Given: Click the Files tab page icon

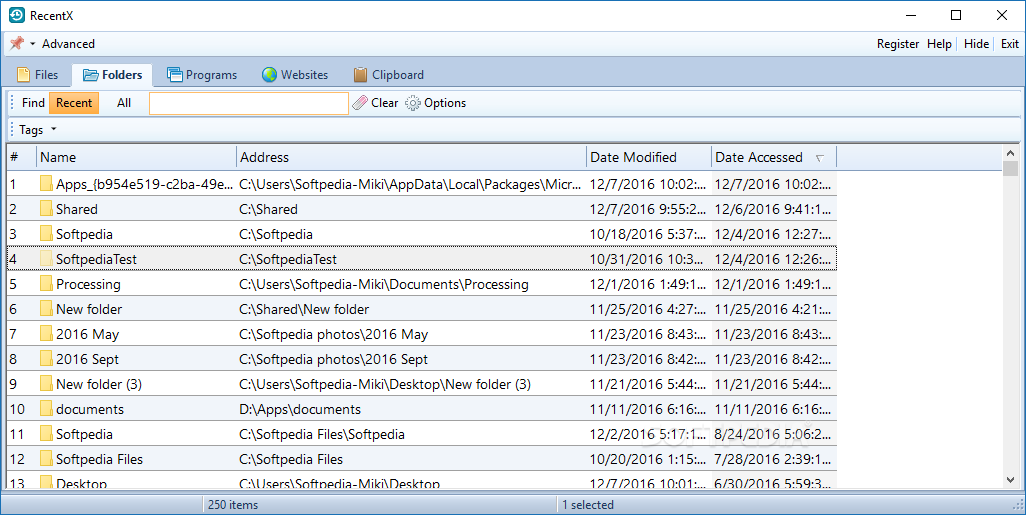Looking at the screenshot, I should [23, 75].
